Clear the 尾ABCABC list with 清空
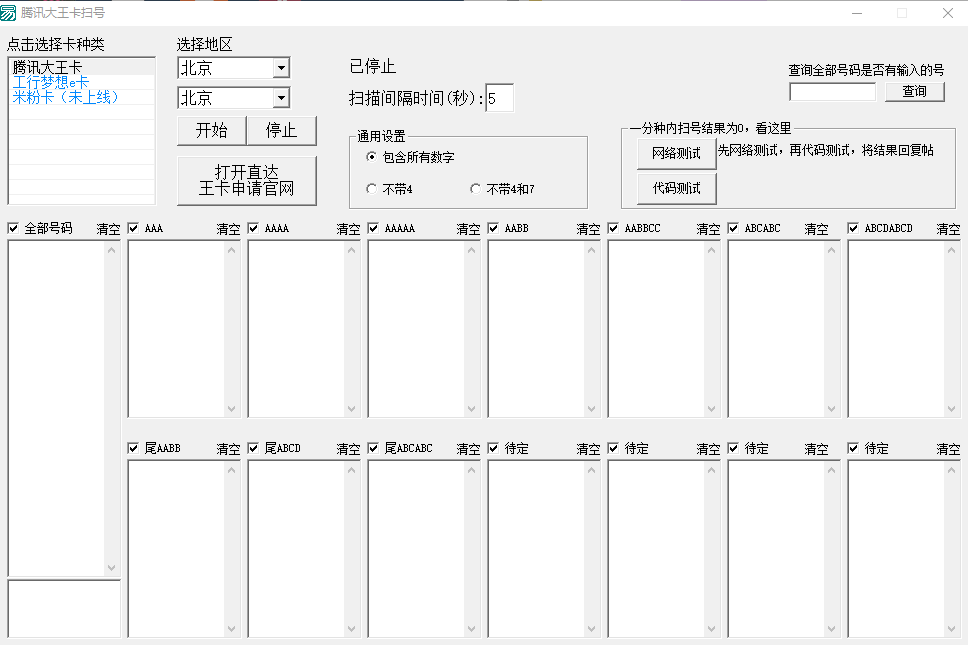 [468, 449]
